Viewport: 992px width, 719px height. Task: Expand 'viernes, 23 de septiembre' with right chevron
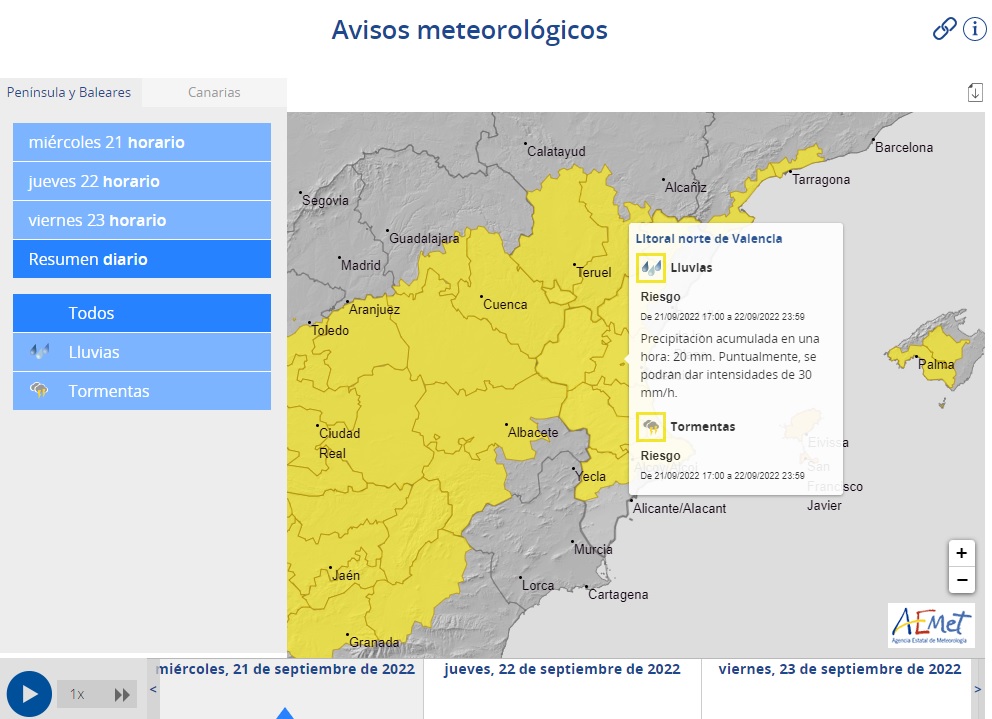click(978, 689)
